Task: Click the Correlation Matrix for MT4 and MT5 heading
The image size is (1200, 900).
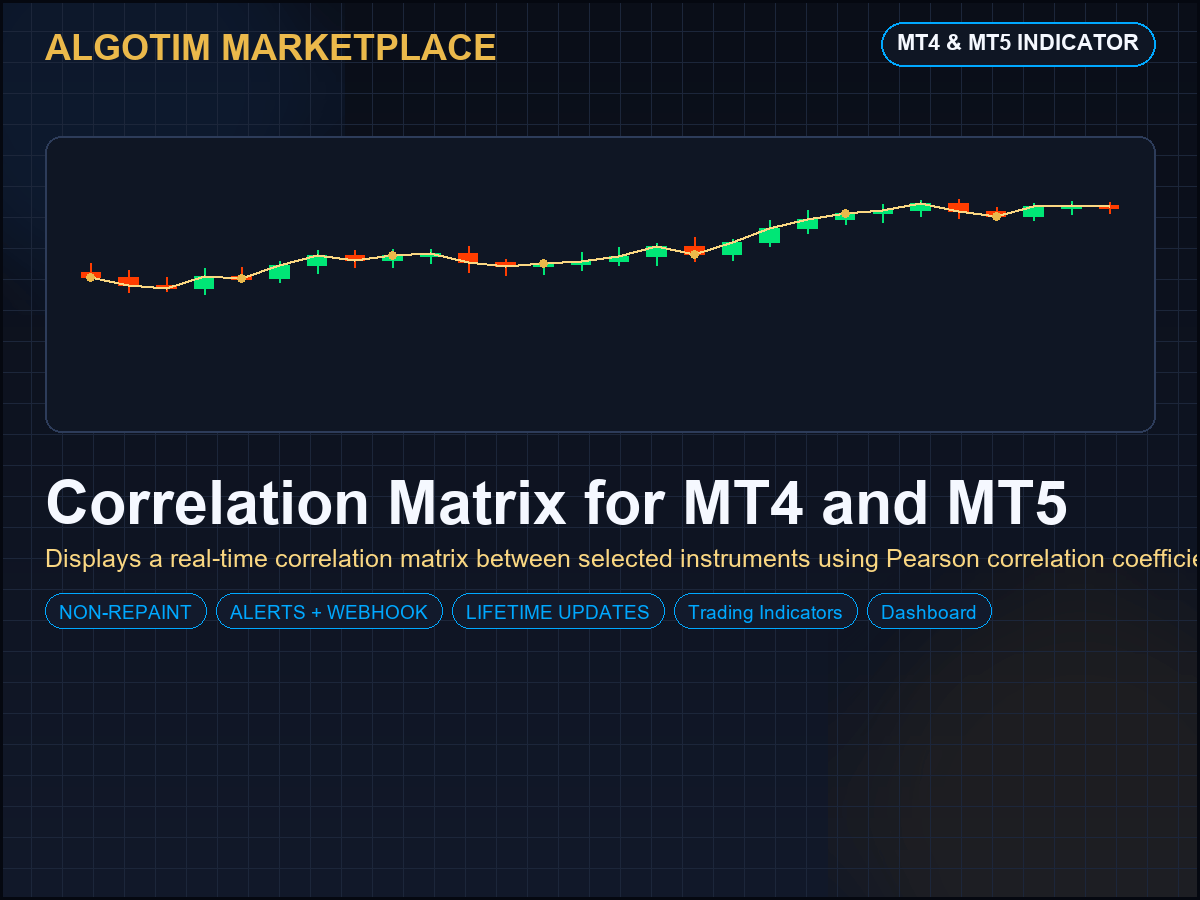Action: pos(557,503)
